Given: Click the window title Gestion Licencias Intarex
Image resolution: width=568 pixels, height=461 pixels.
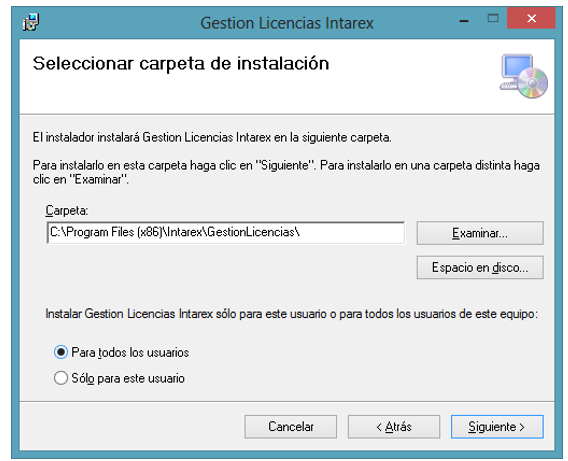Looking at the screenshot, I should pyautogui.click(x=287, y=23).
